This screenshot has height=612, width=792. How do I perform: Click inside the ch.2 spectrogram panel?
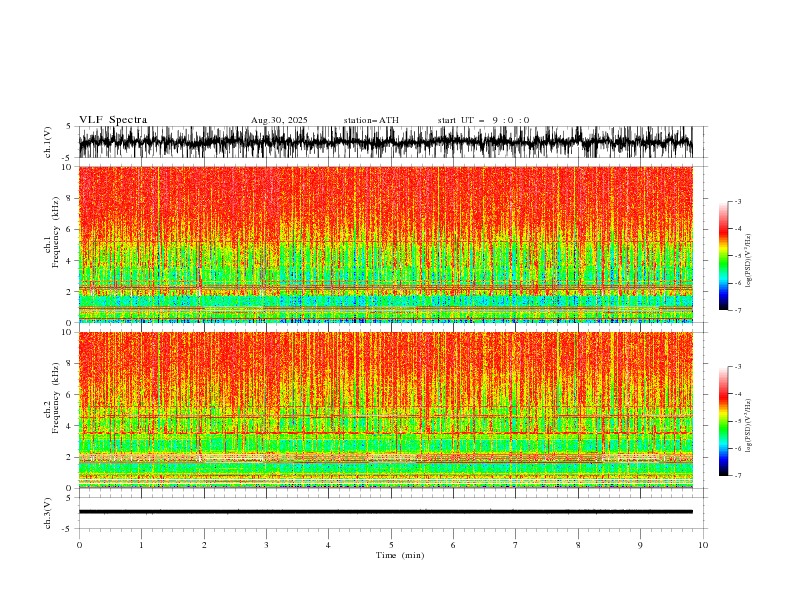[x=385, y=410]
